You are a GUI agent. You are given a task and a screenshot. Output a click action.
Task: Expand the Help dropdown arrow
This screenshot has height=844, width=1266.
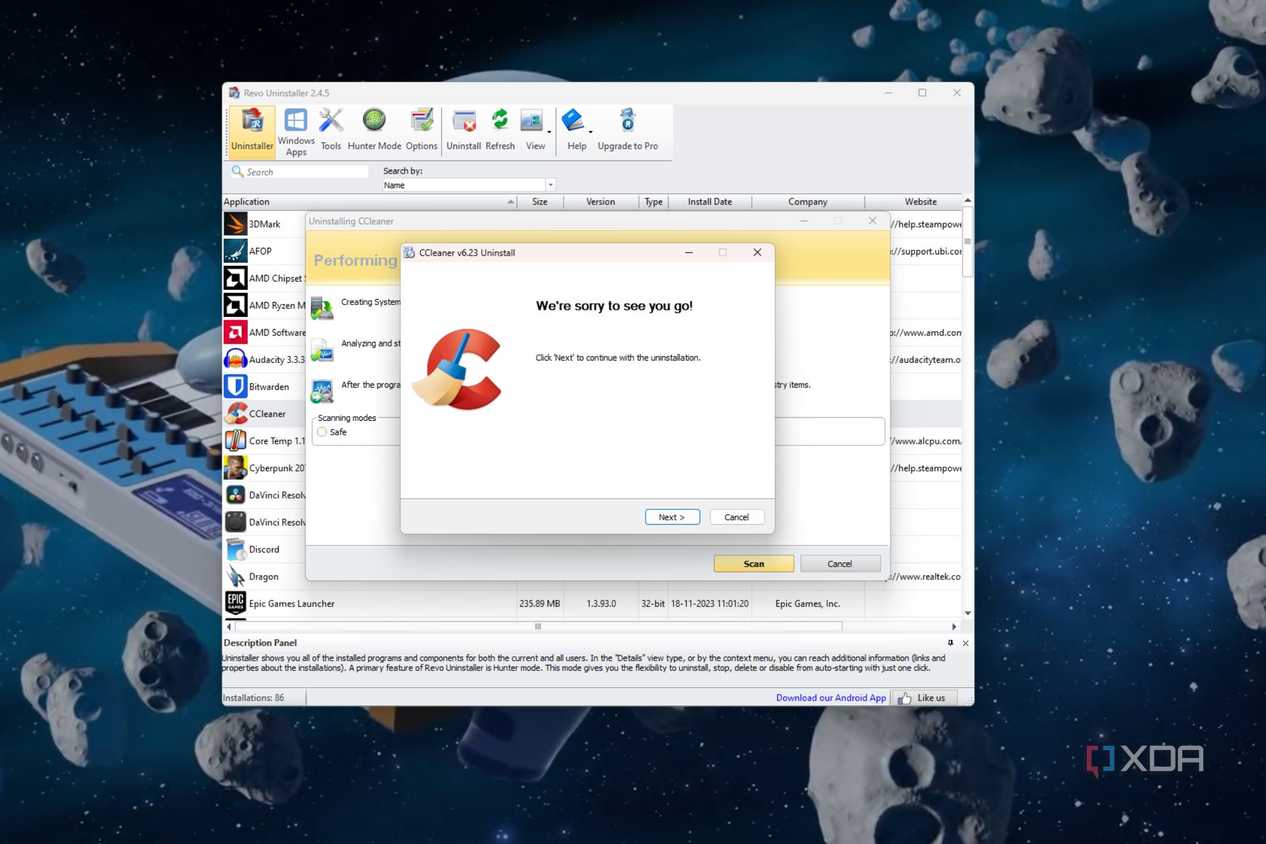pyautogui.click(x=591, y=132)
